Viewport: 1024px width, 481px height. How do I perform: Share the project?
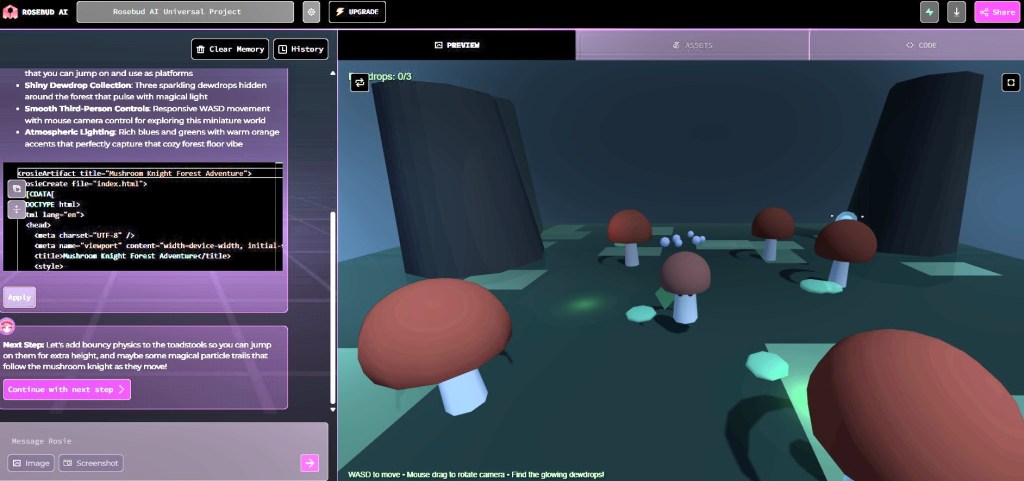[x=996, y=12]
